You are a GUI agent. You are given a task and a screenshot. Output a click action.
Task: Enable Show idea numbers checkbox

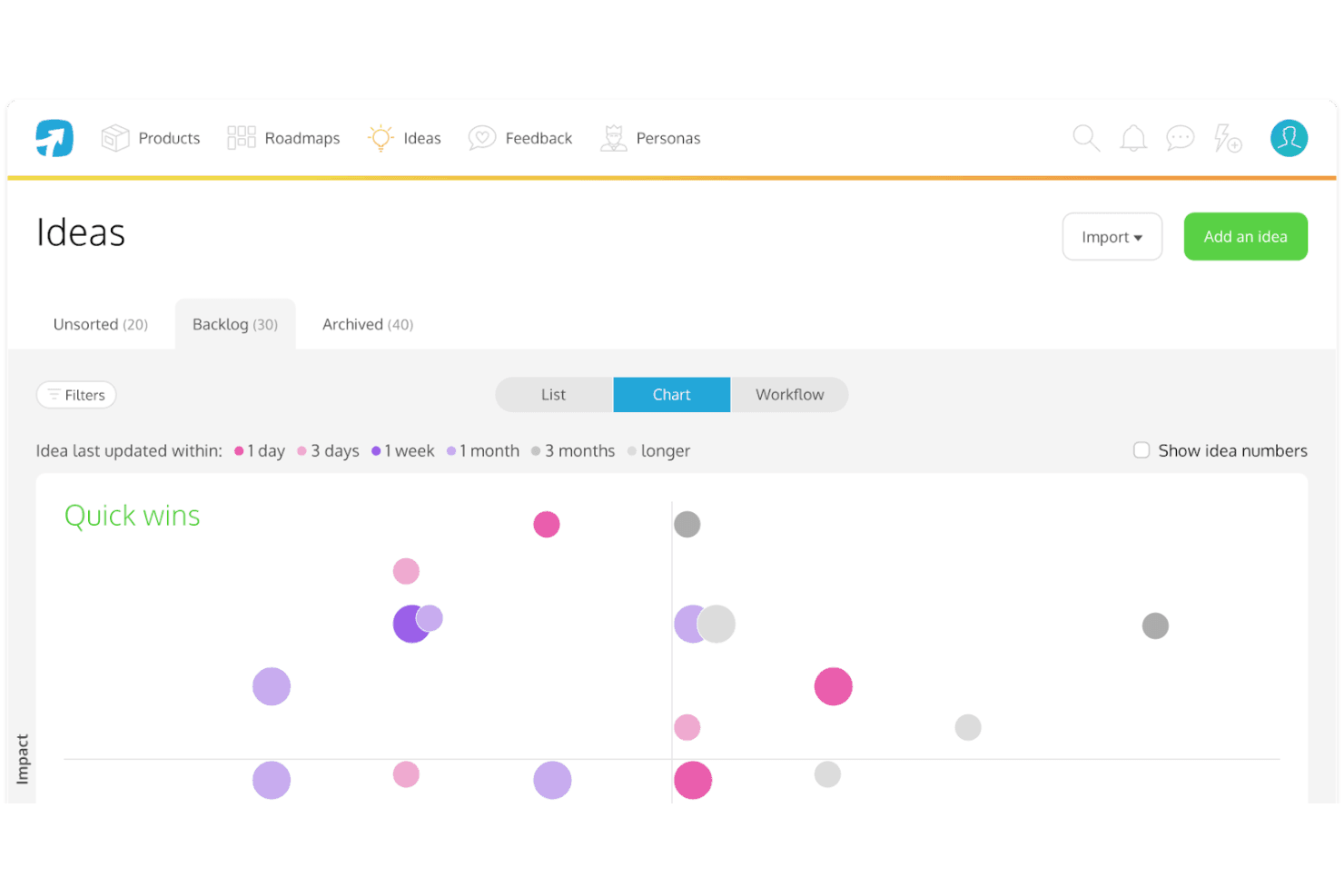point(1141,450)
